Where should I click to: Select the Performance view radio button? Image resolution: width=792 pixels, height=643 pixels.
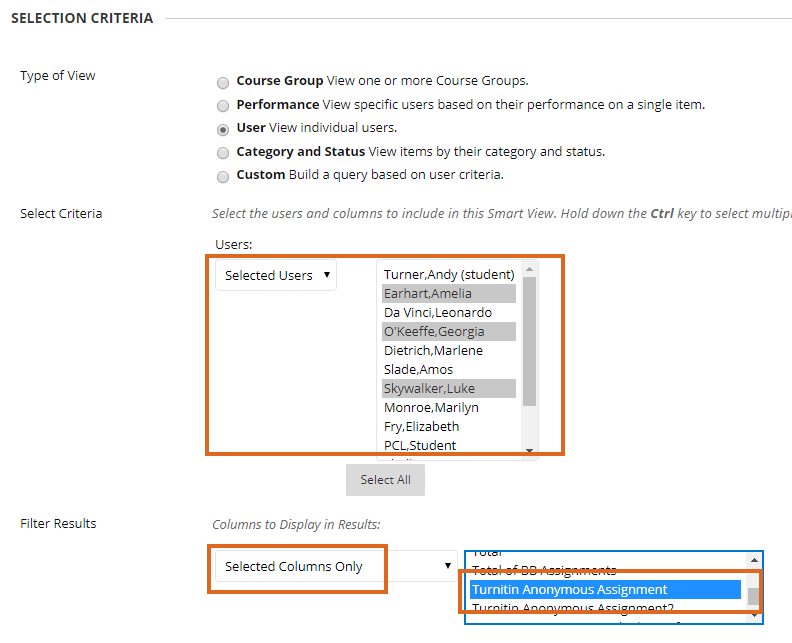(x=223, y=105)
